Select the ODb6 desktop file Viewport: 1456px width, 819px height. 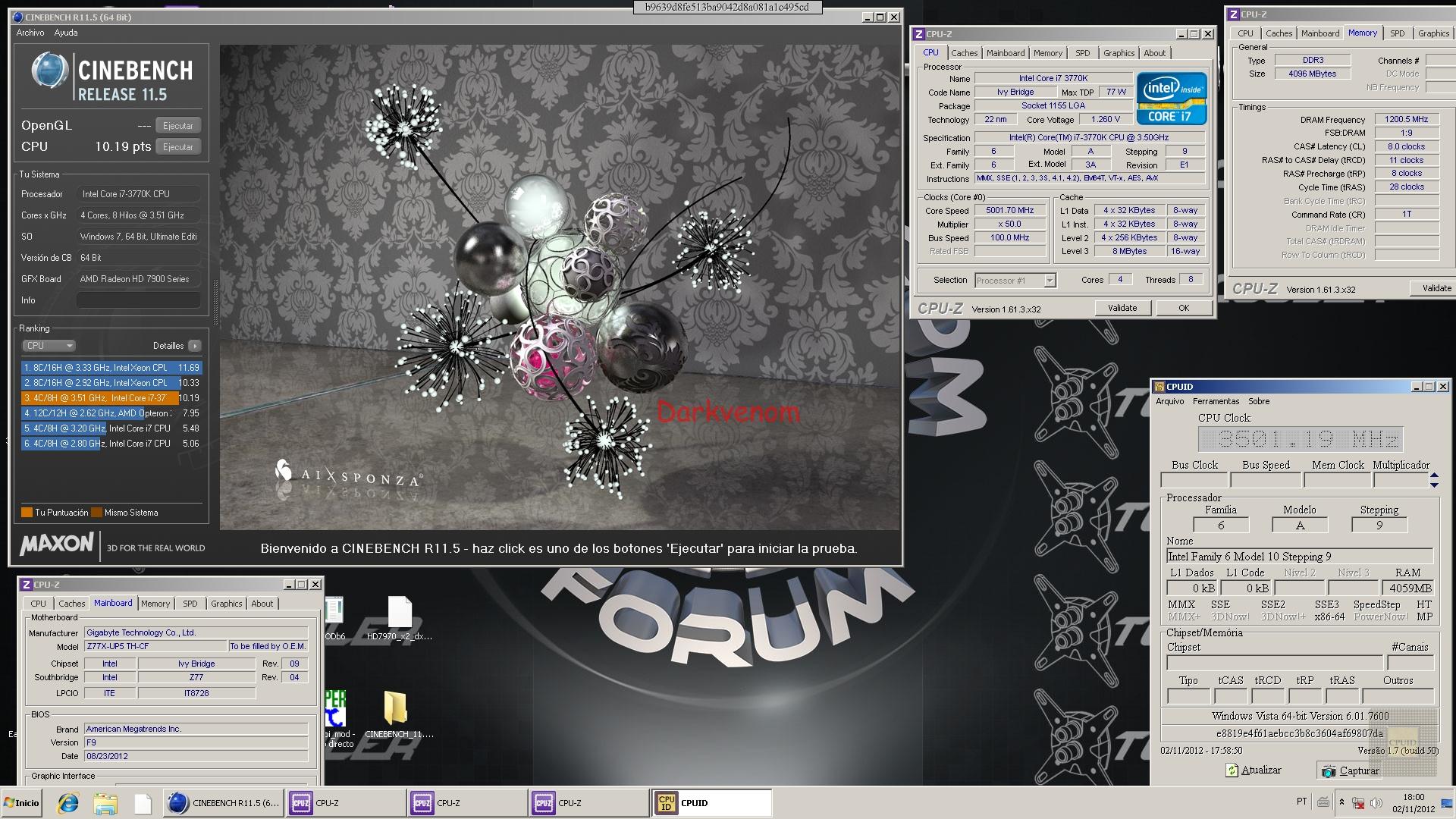click(x=334, y=619)
